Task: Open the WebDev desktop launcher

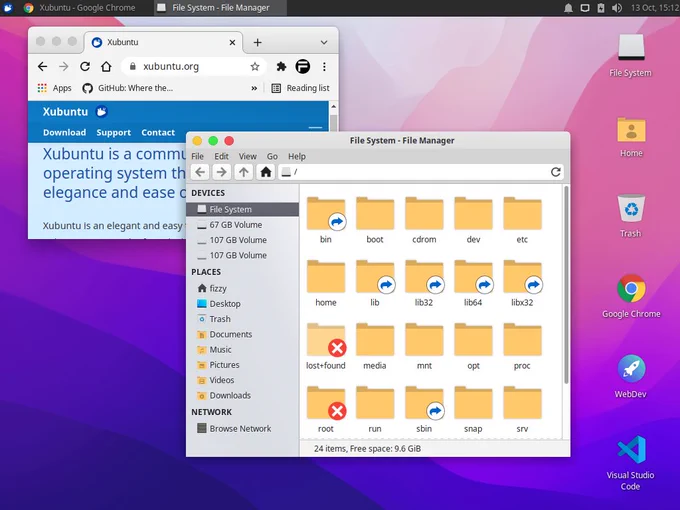Action: [631, 376]
